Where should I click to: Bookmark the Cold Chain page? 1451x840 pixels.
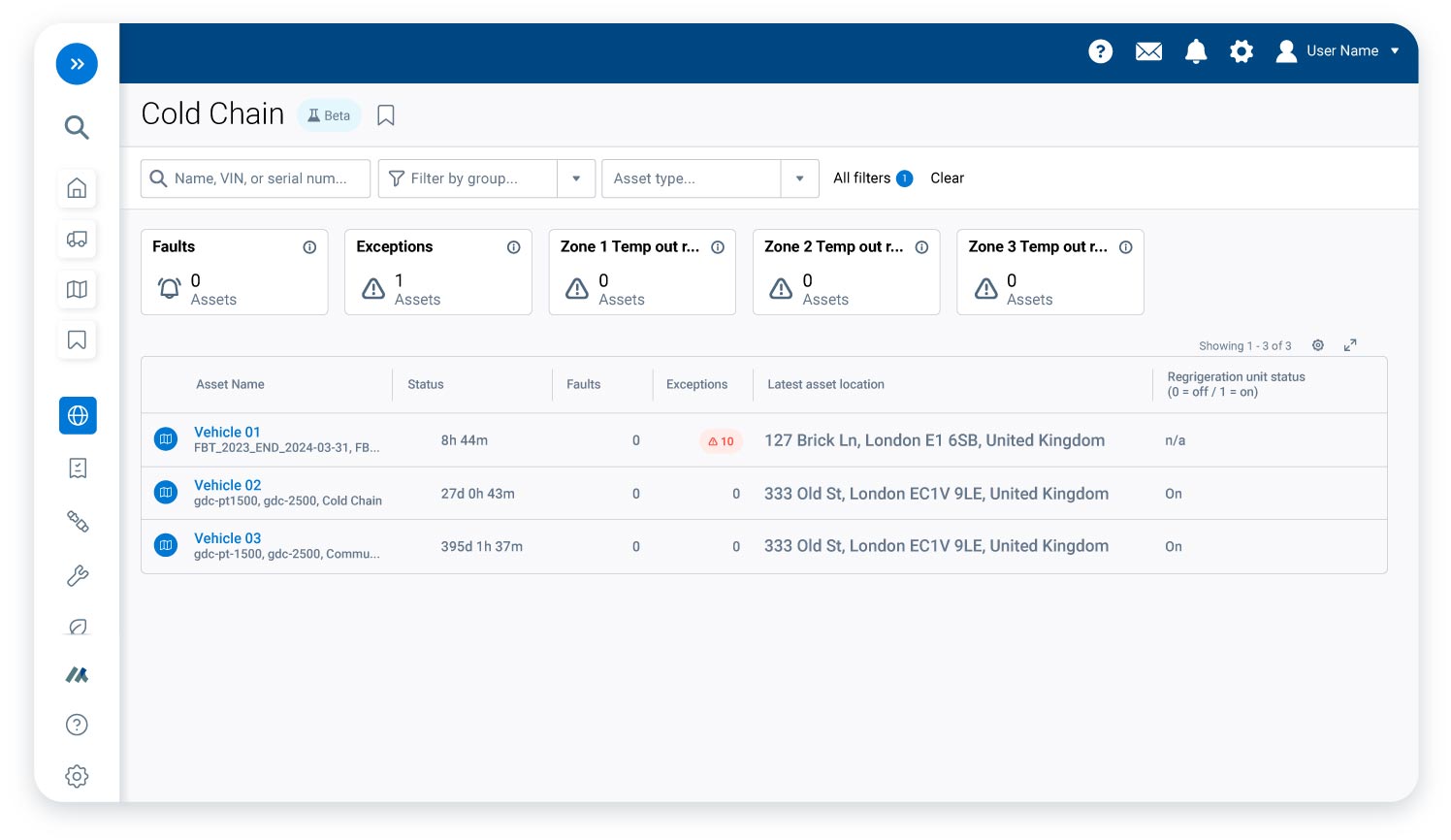385,114
